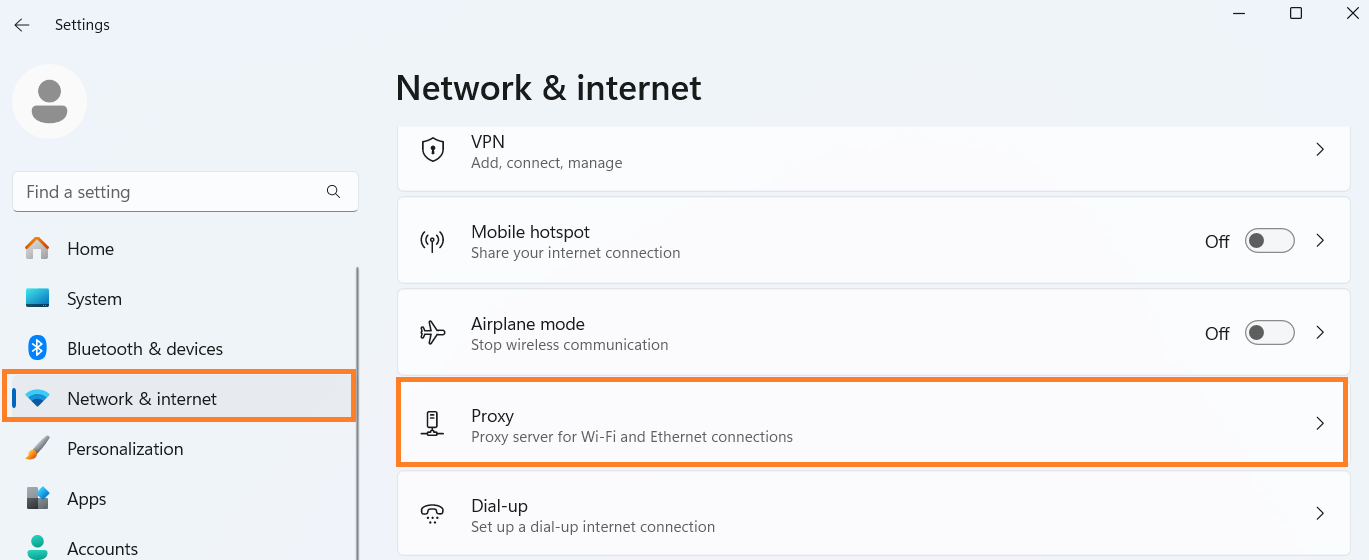Go to Home in sidebar
The height and width of the screenshot is (560, 1369).
click(90, 249)
